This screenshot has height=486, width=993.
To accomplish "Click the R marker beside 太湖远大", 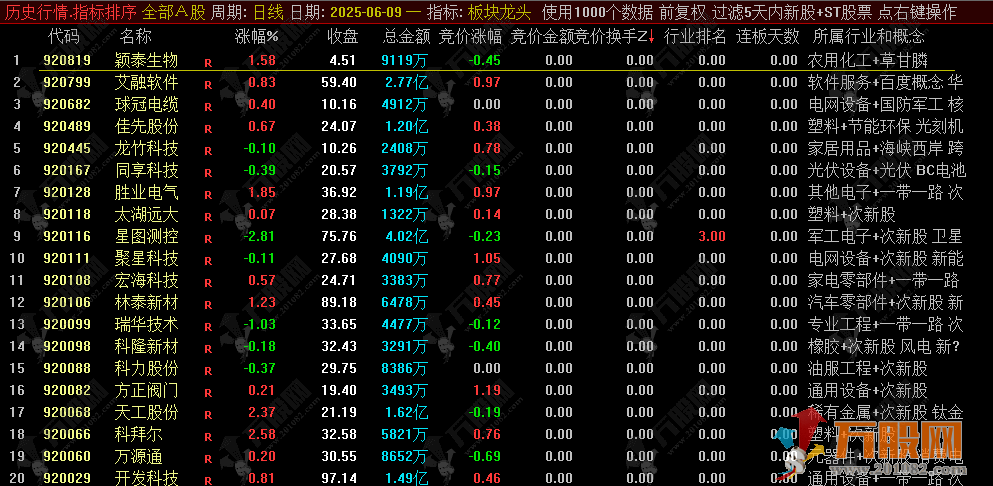I will point(208,217).
